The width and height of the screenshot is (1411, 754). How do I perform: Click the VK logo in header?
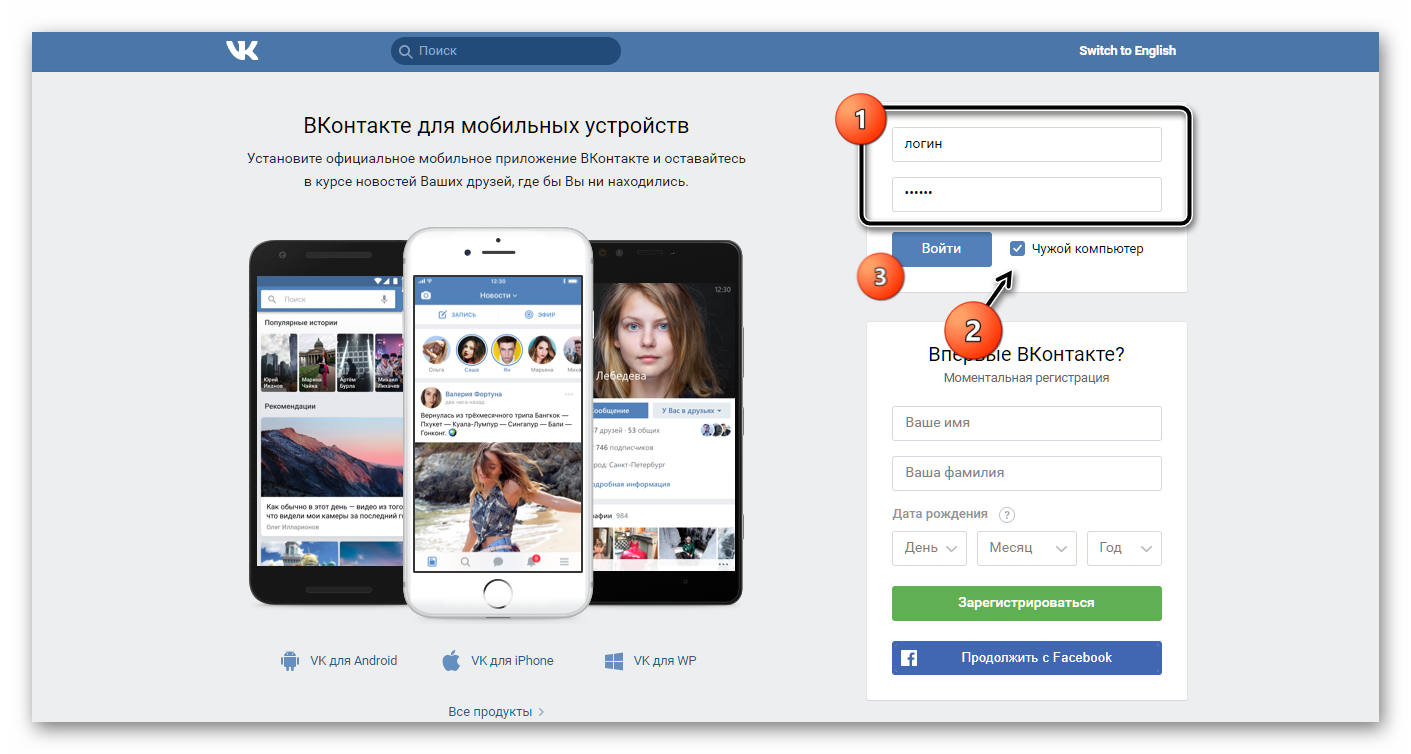point(242,50)
